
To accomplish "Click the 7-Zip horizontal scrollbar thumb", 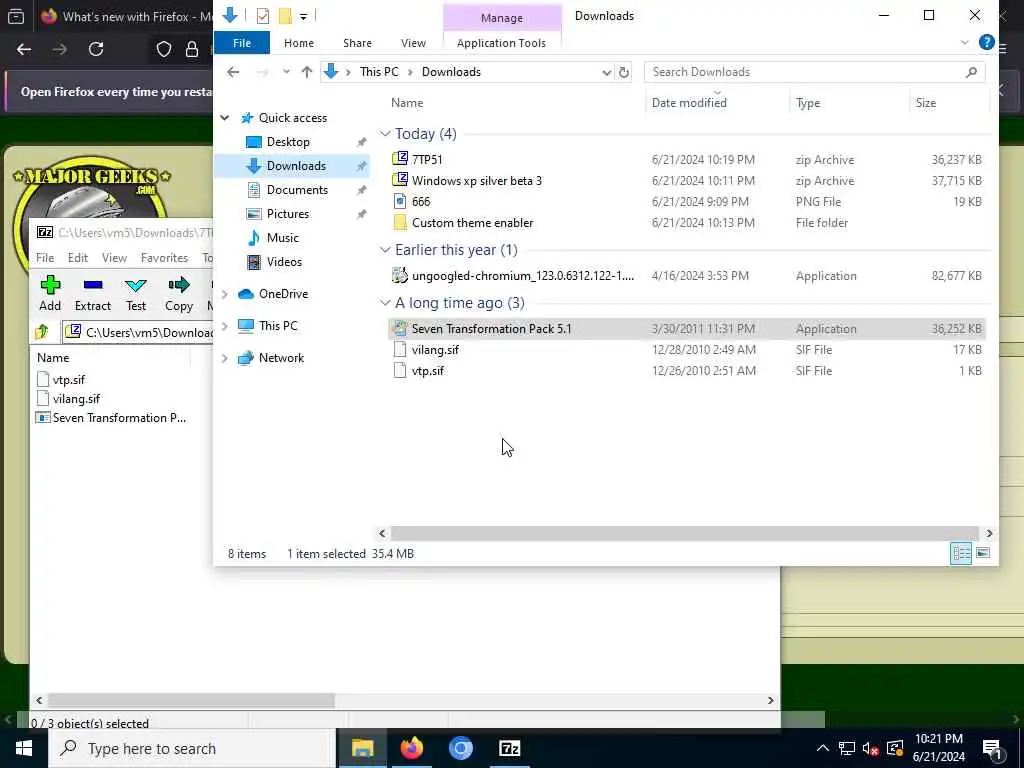I will point(191,700).
